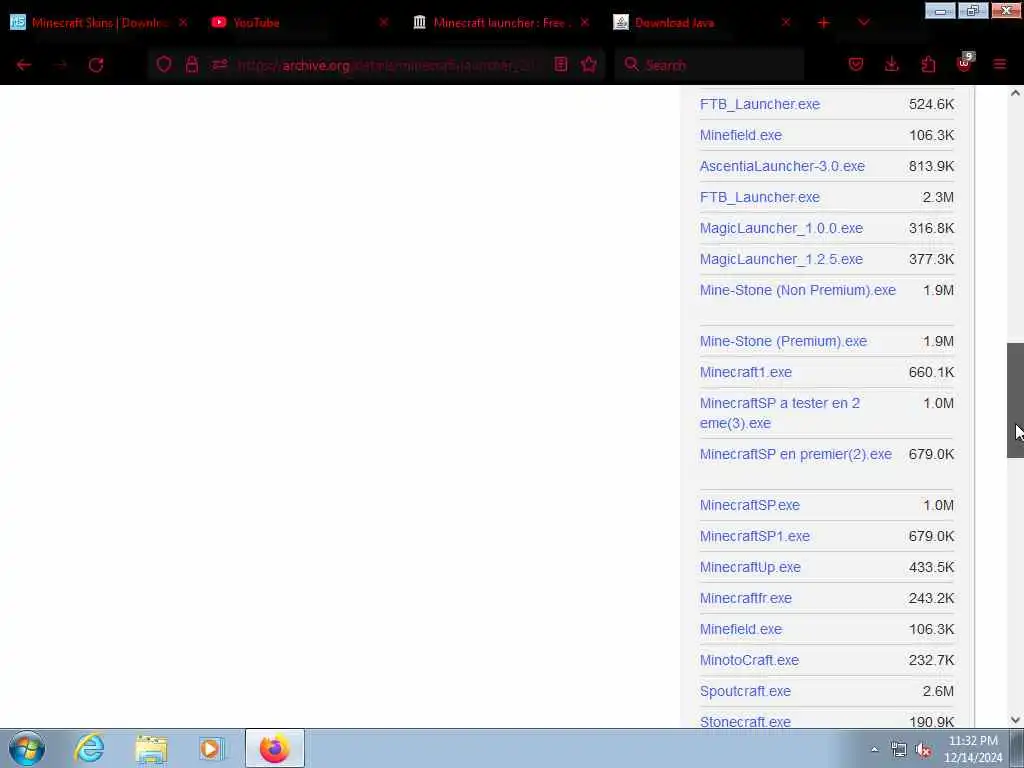Open the site permissions icon in address bar

coord(219,64)
